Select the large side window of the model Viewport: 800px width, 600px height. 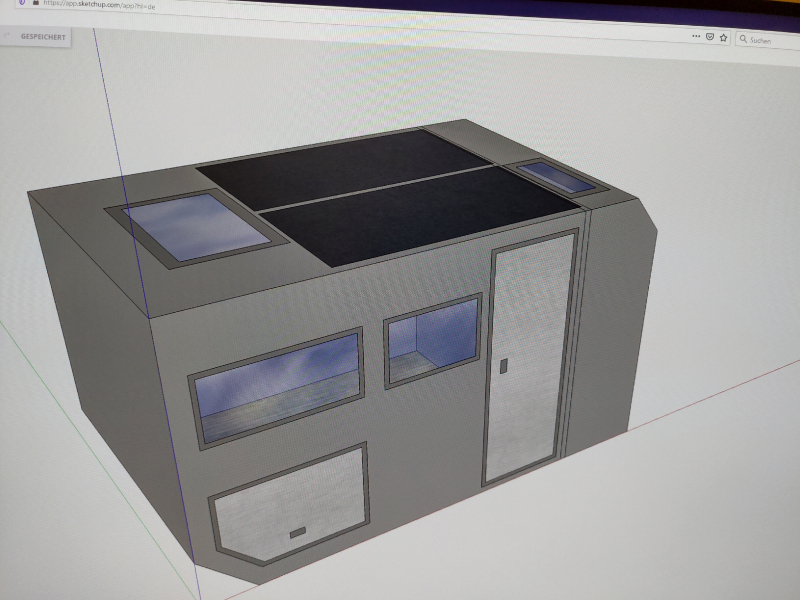[x=279, y=389]
